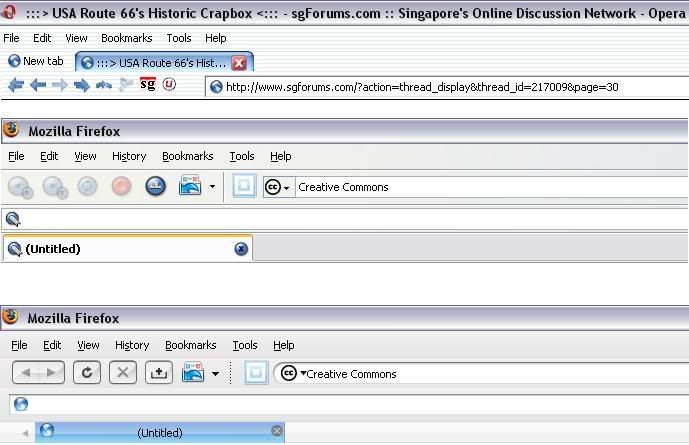Screen dimensions: 689x445
Task: Close (Untitled) tab in lower Firefox
Action: (x=277, y=431)
